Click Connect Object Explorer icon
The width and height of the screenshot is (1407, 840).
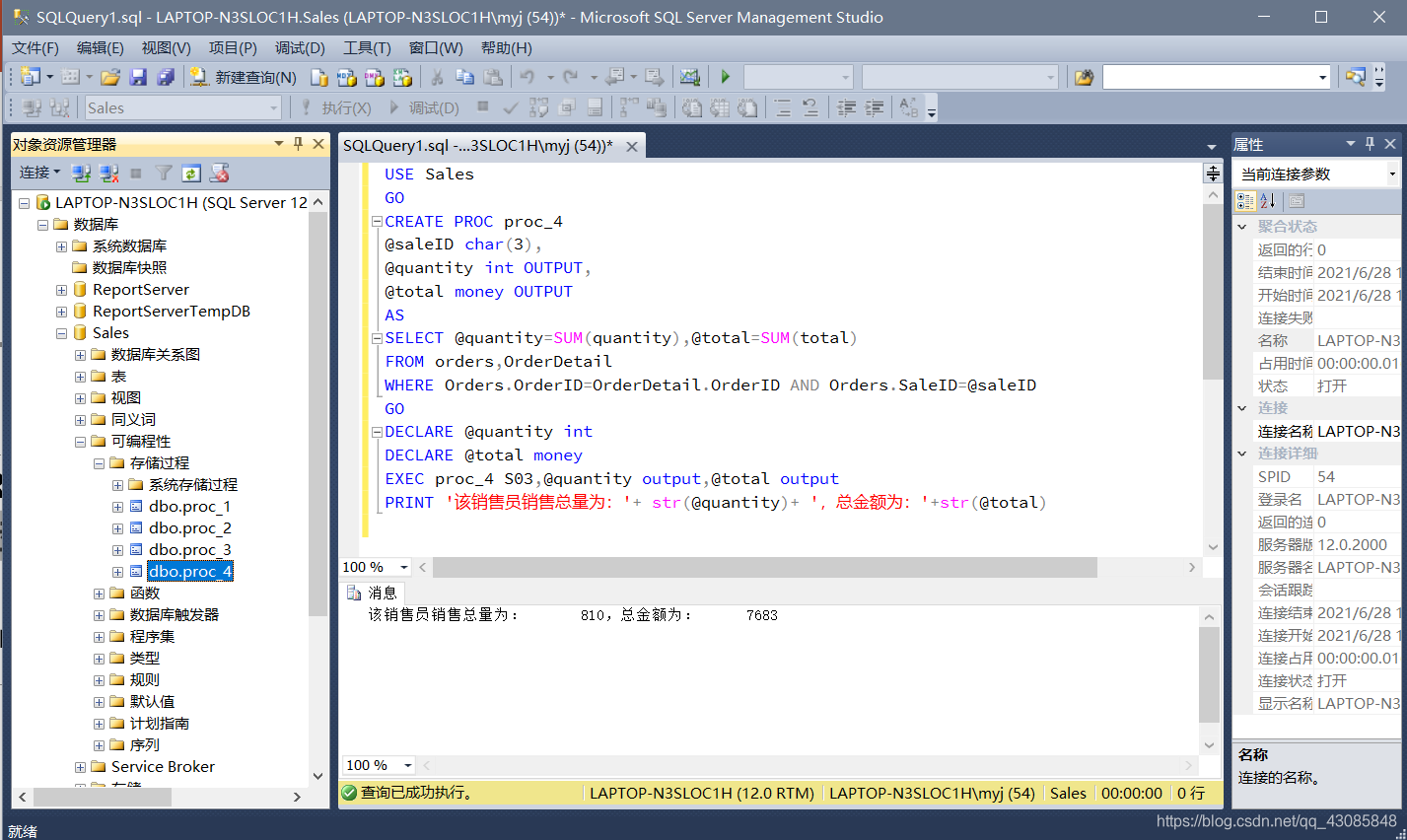click(x=81, y=174)
